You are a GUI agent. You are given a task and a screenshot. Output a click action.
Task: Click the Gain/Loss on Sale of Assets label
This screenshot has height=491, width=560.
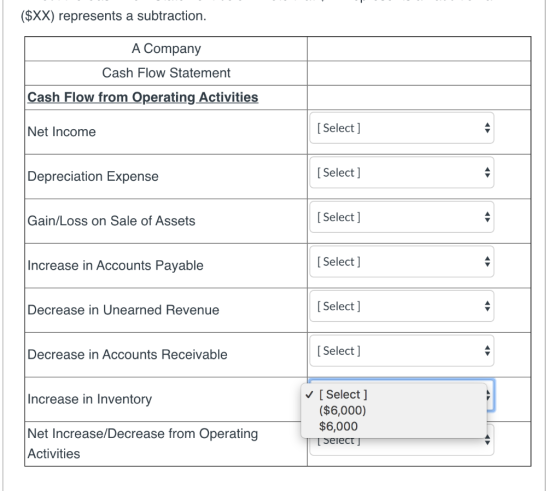click(111, 221)
